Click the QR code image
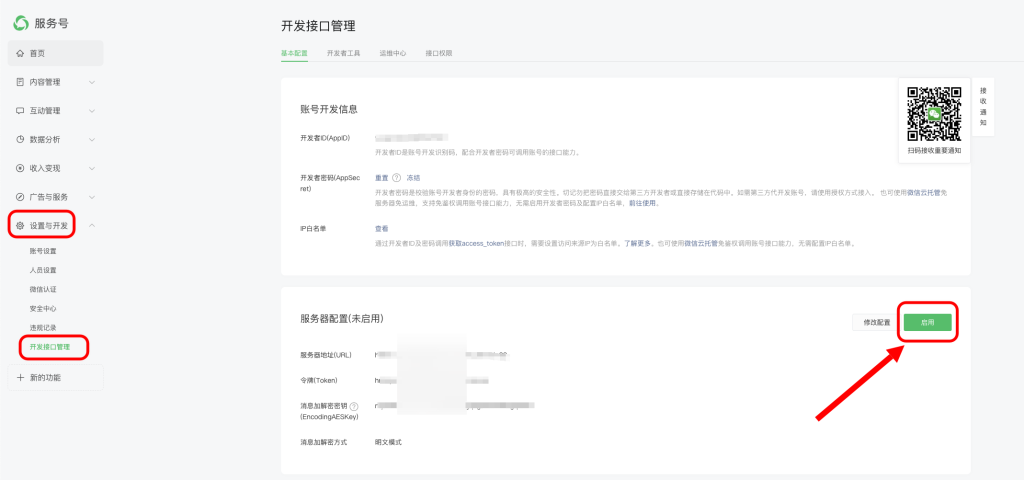This screenshot has height=480, width=1024. [x=934, y=114]
